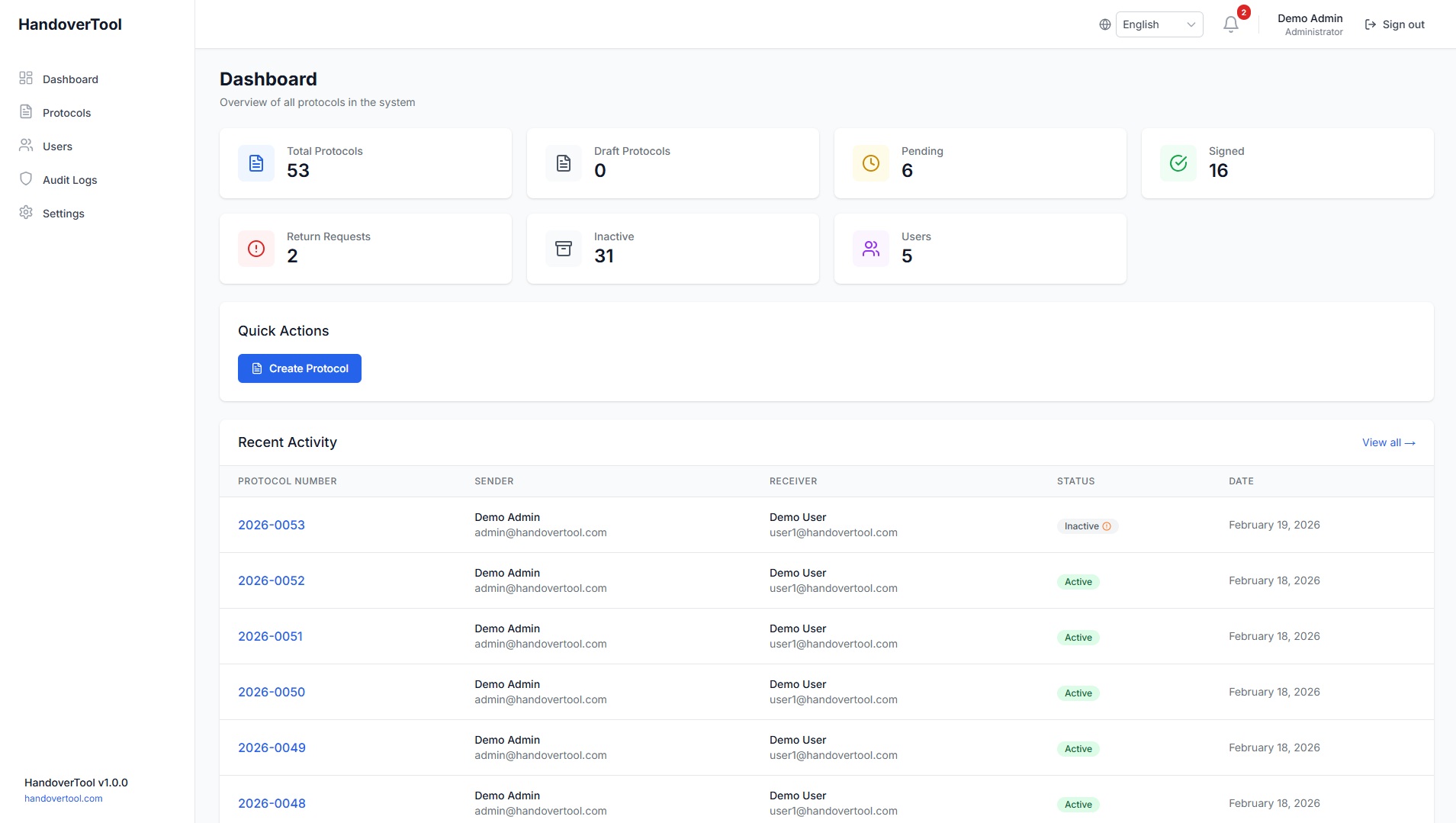1456x823 pixels.
Task: Click the Quick Actions heading
Action: click(x=284, y=331)
